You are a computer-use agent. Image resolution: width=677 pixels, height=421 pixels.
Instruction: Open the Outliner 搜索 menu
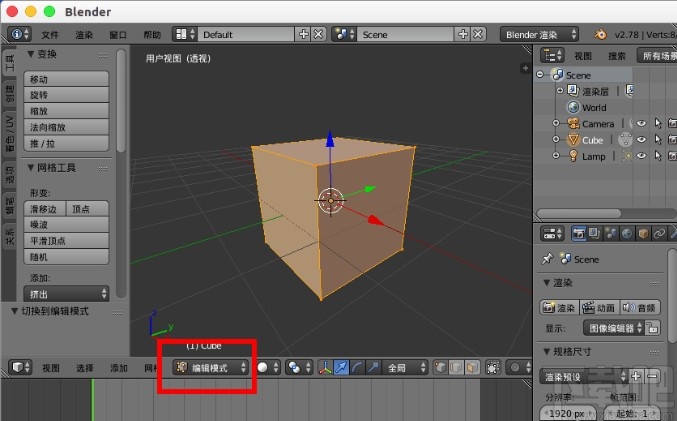(617, 56)
